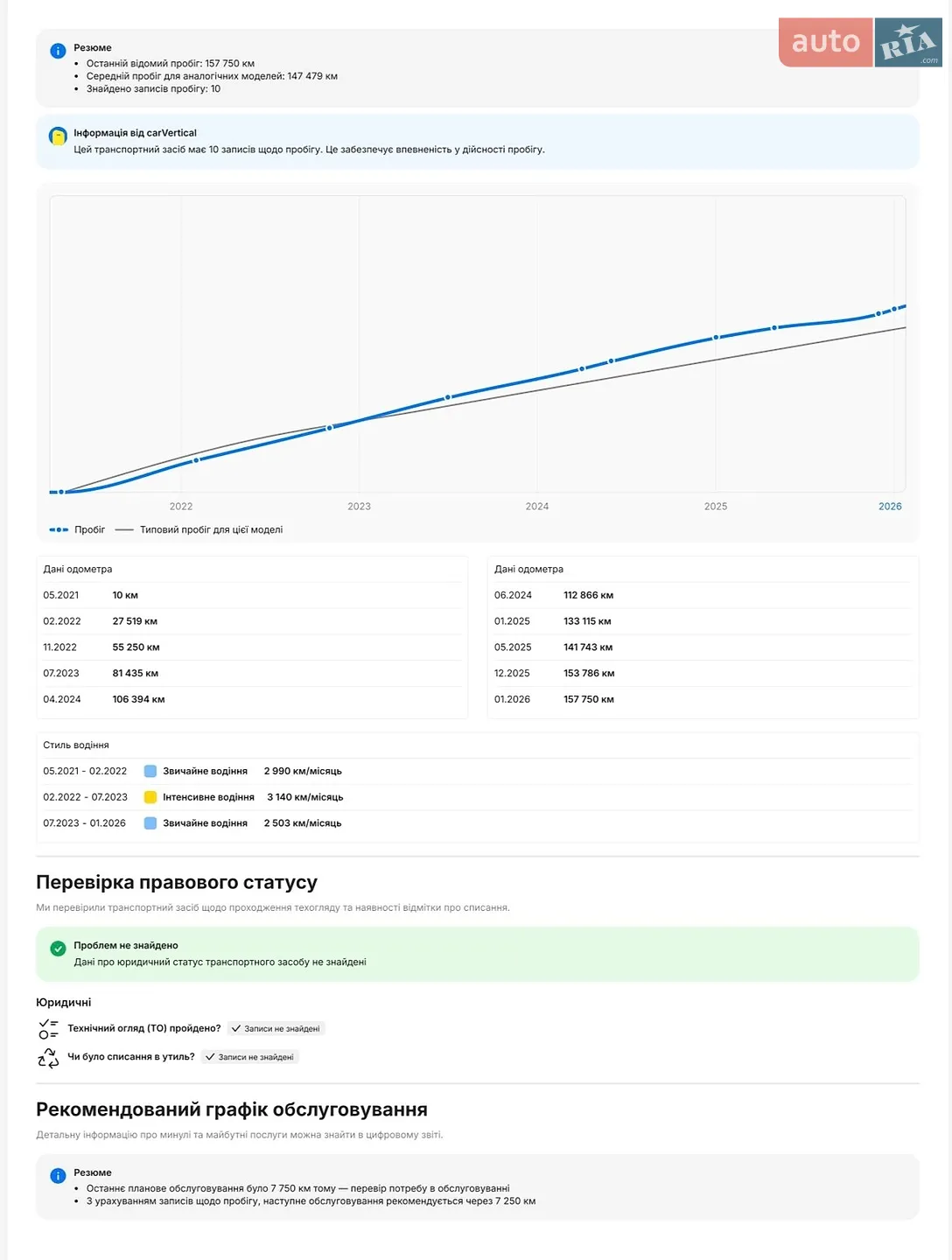Screen dimensions: 952x1260
Task: Click the 2024 axis label
Action: [x=537, y=507]
